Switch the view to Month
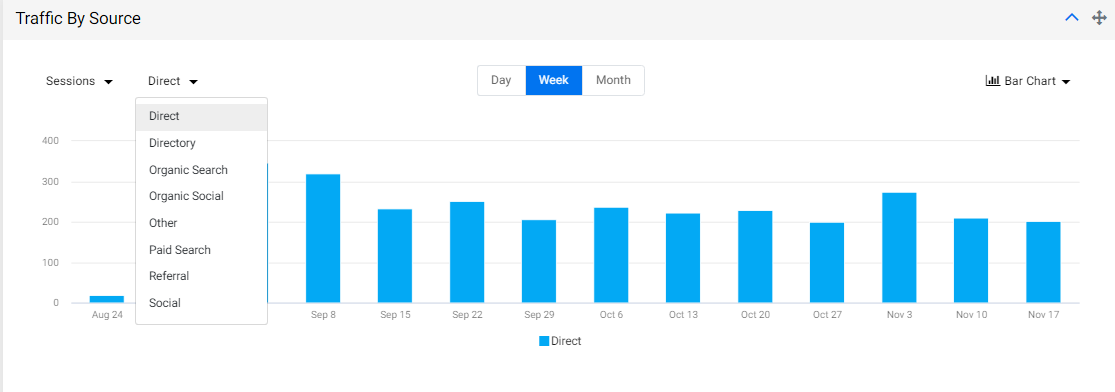The width and height of the screenshot is (1115, 392). [x=613, y=80]
